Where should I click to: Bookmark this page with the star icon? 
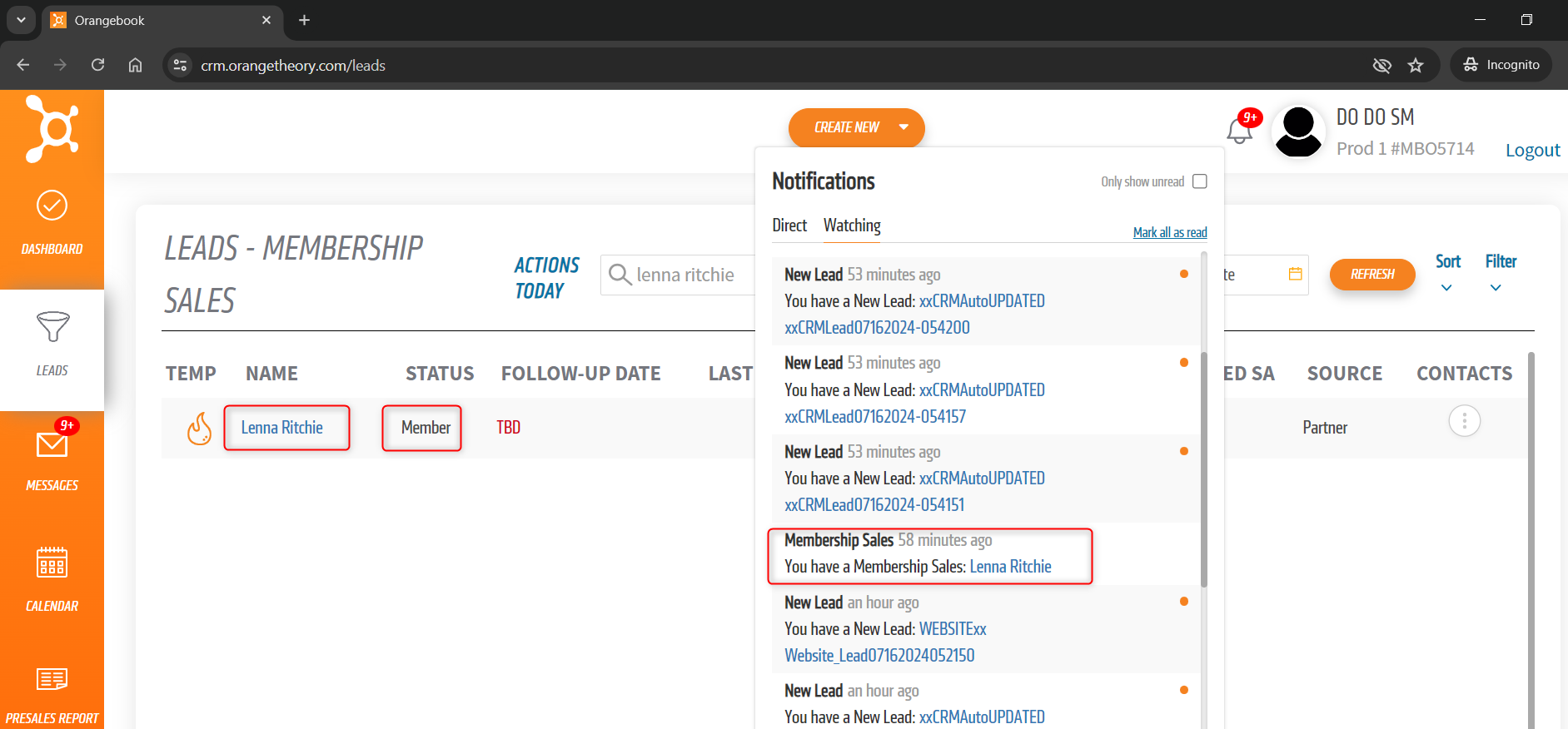click(x=1416, y=65)
